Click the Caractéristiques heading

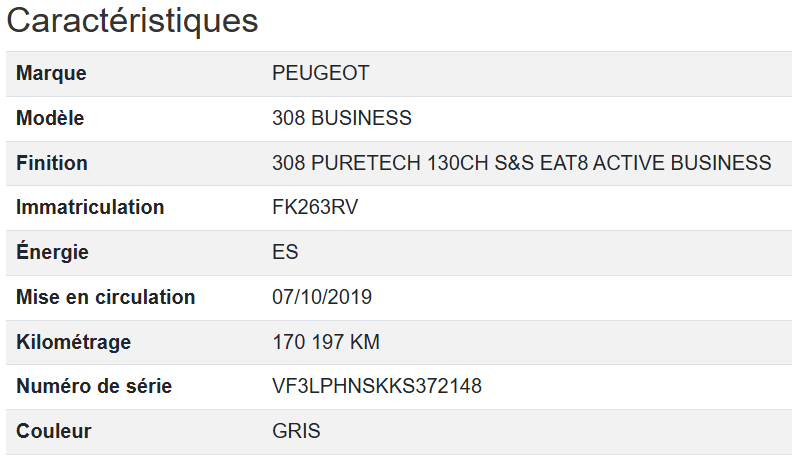tap(133, 21)
